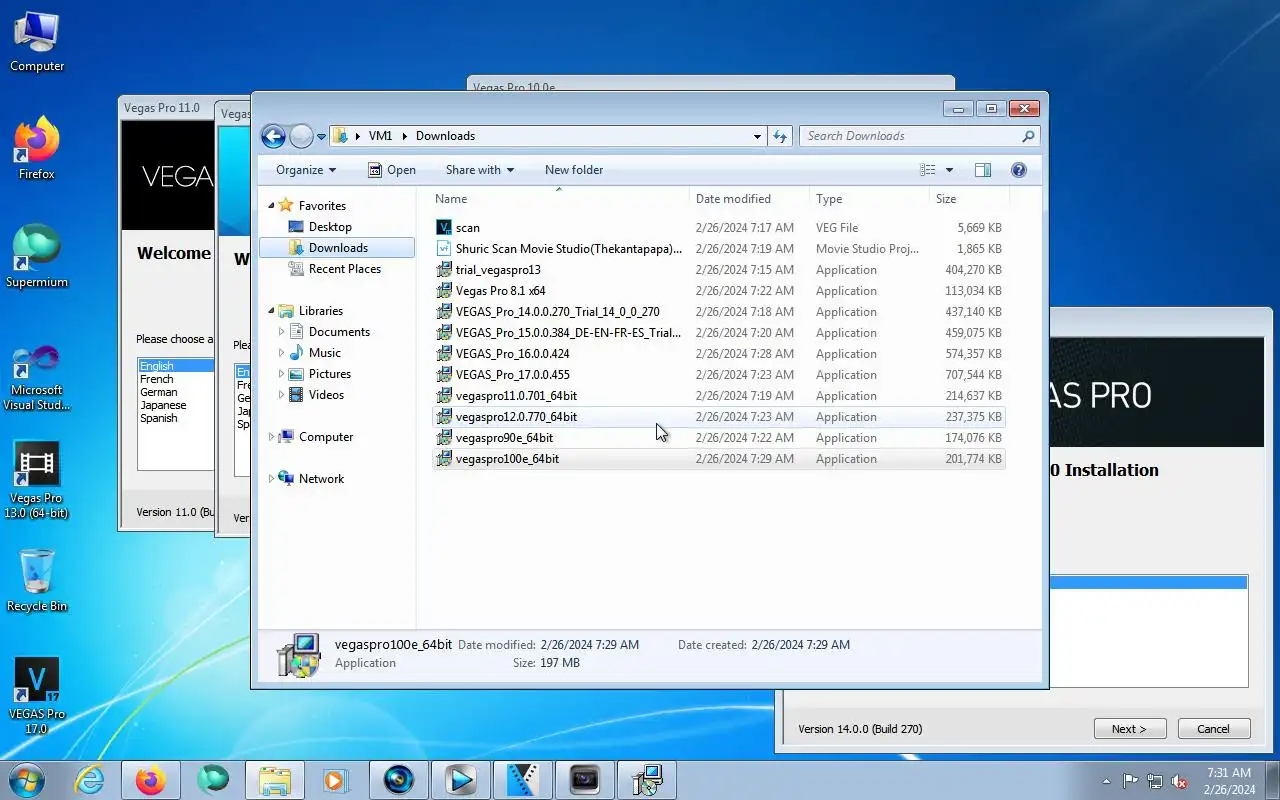Image resolution: width=1280 pixels, height=800 pixels.
Task: Click VM1 in the address breadcrumb
Action: click(380, 136)
